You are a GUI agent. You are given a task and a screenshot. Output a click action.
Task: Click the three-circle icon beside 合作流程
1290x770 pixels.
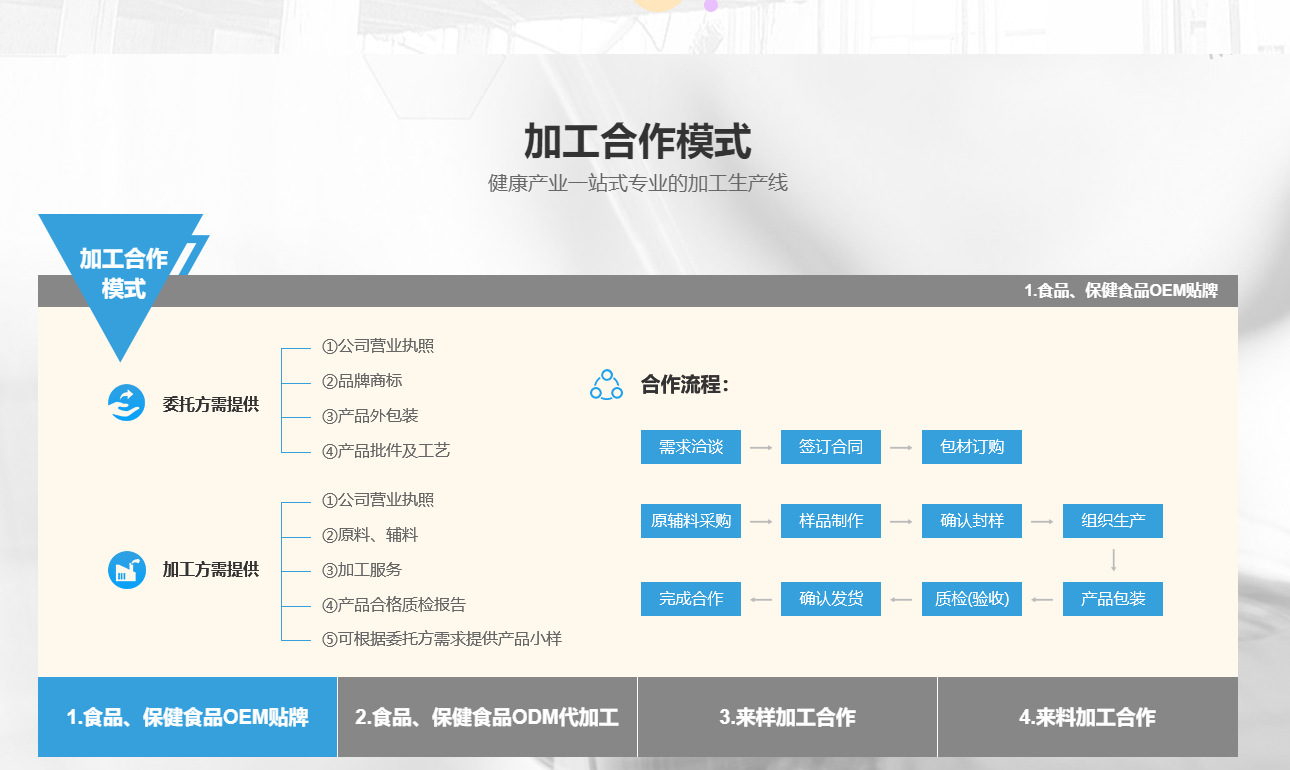606,385
